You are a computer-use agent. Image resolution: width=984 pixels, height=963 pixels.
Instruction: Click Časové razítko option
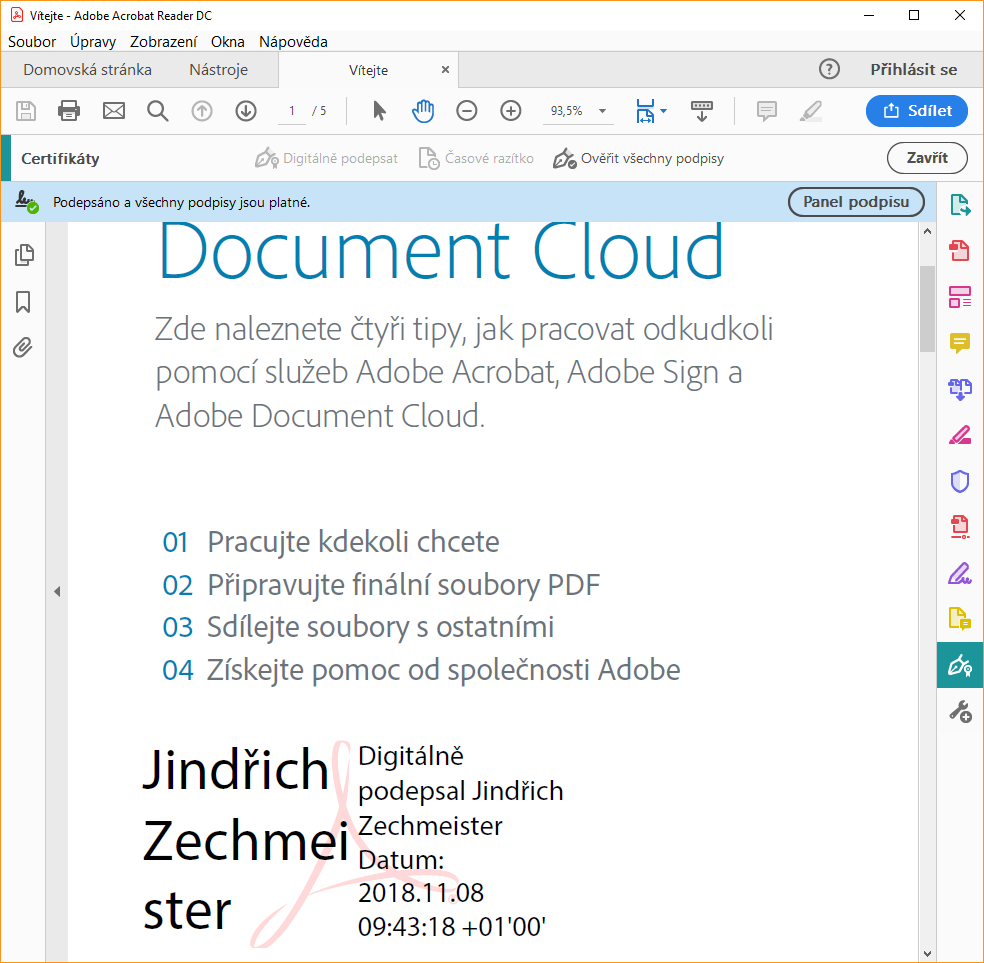476,159
